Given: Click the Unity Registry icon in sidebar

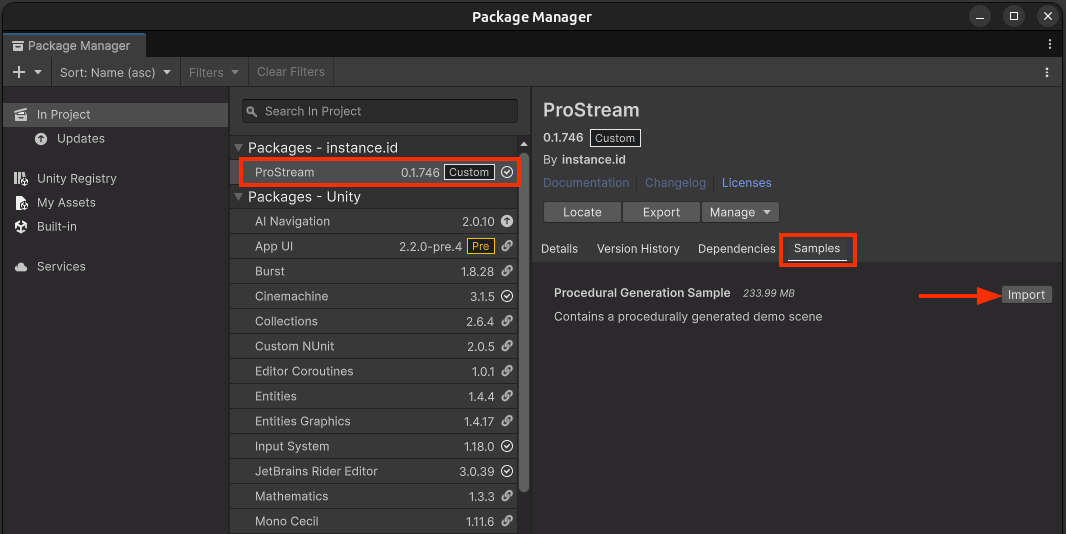Looking at the screenshot, I should point(20,178).
